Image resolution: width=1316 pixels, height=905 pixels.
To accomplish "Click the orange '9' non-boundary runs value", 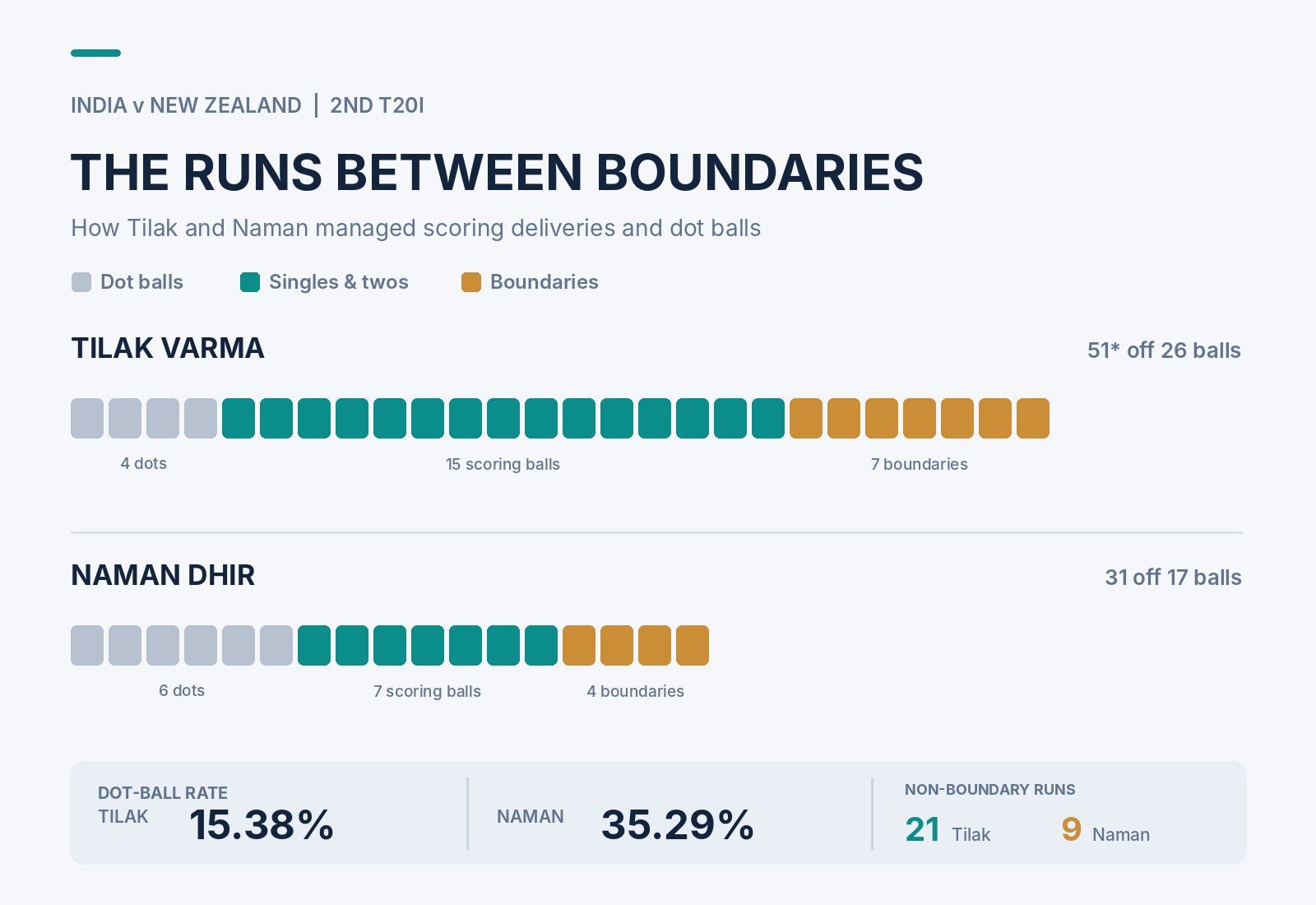I will click(x=1071, y=829).
